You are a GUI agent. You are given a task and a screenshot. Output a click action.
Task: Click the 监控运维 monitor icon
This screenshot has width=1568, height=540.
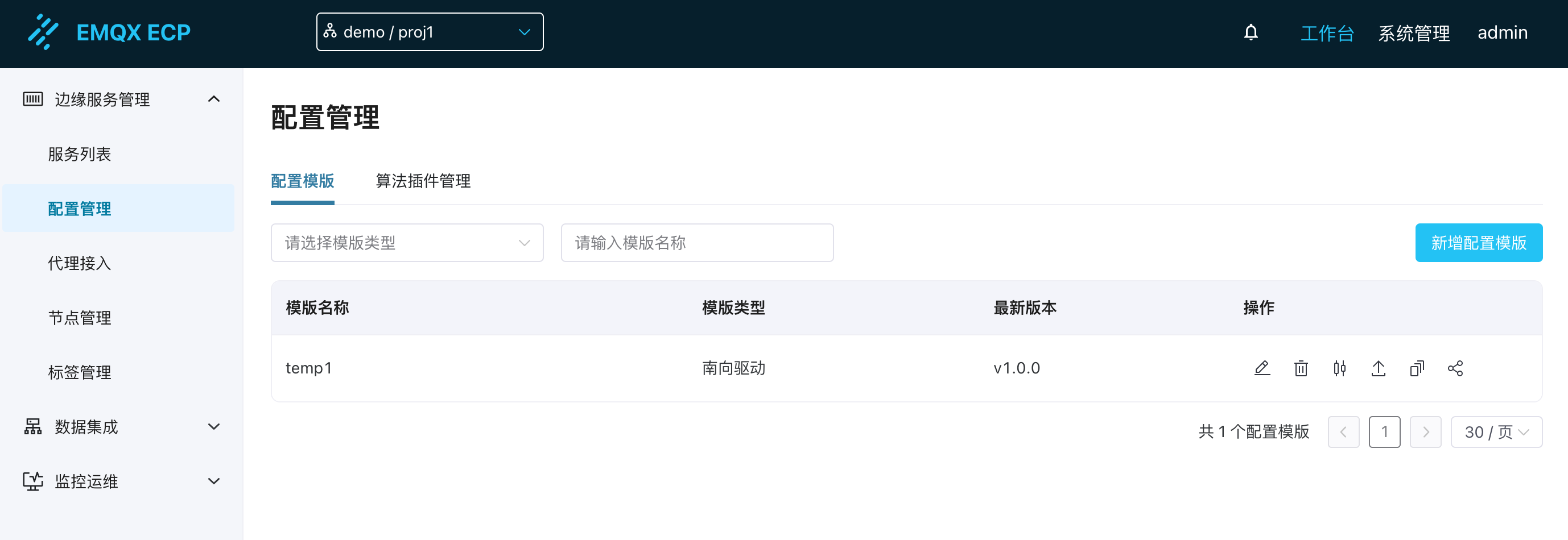(33, 481)
